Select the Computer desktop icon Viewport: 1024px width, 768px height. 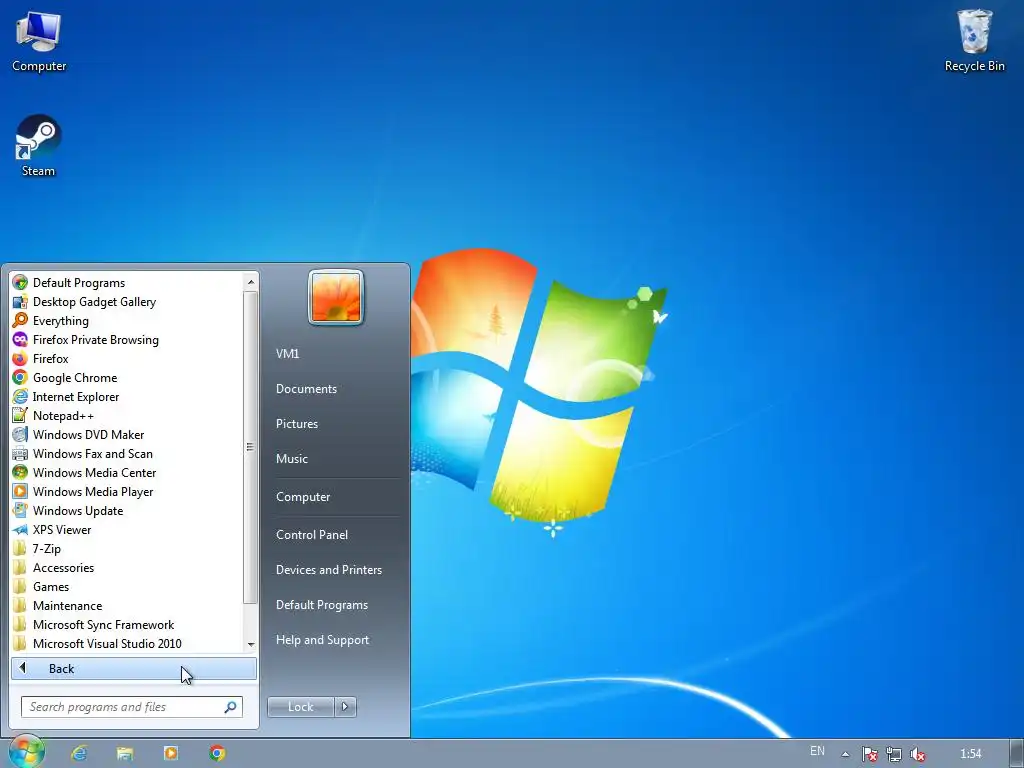[x=39, y=41]
